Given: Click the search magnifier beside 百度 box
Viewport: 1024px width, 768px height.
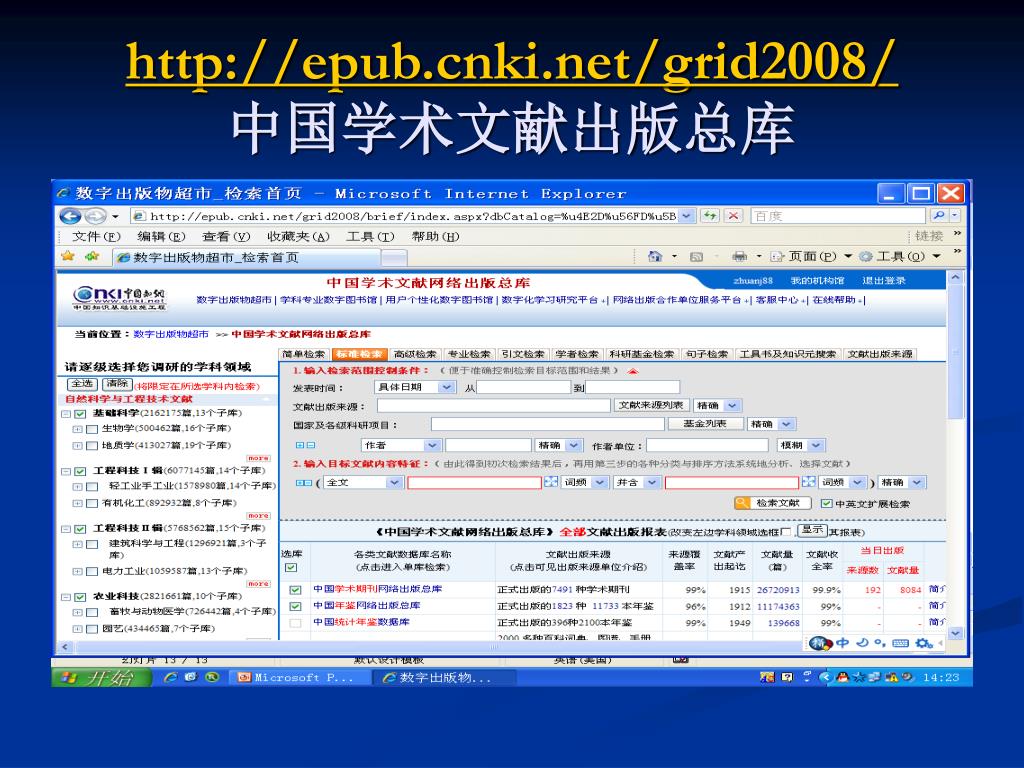Looking at the screenshot, I should [x=938, y=216].
